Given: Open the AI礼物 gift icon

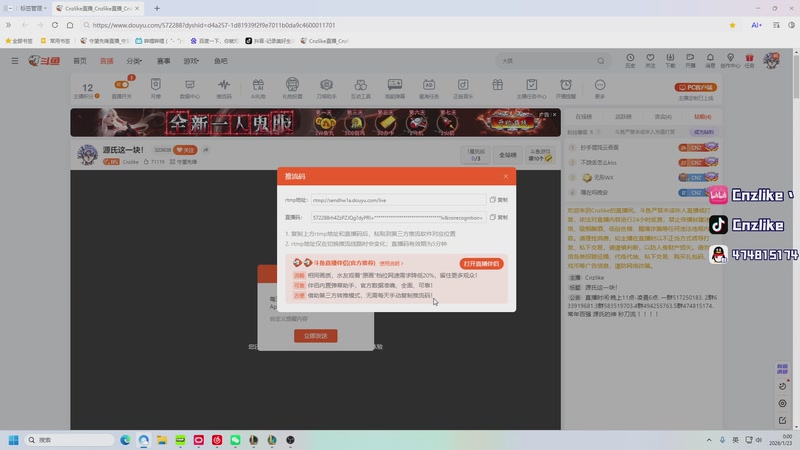Looking at the screenshot, I should coord(258,88).
